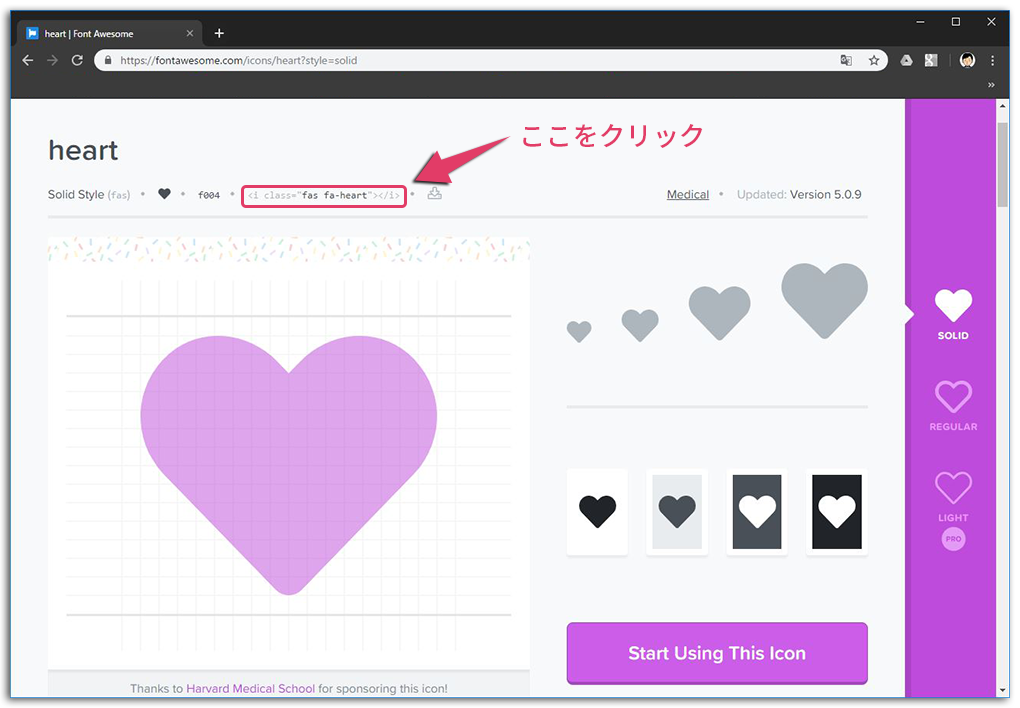This screenshot has width=1020, height=708.
Task: Click the download icon beside the code snippet
Action: (x=434, y=194)
